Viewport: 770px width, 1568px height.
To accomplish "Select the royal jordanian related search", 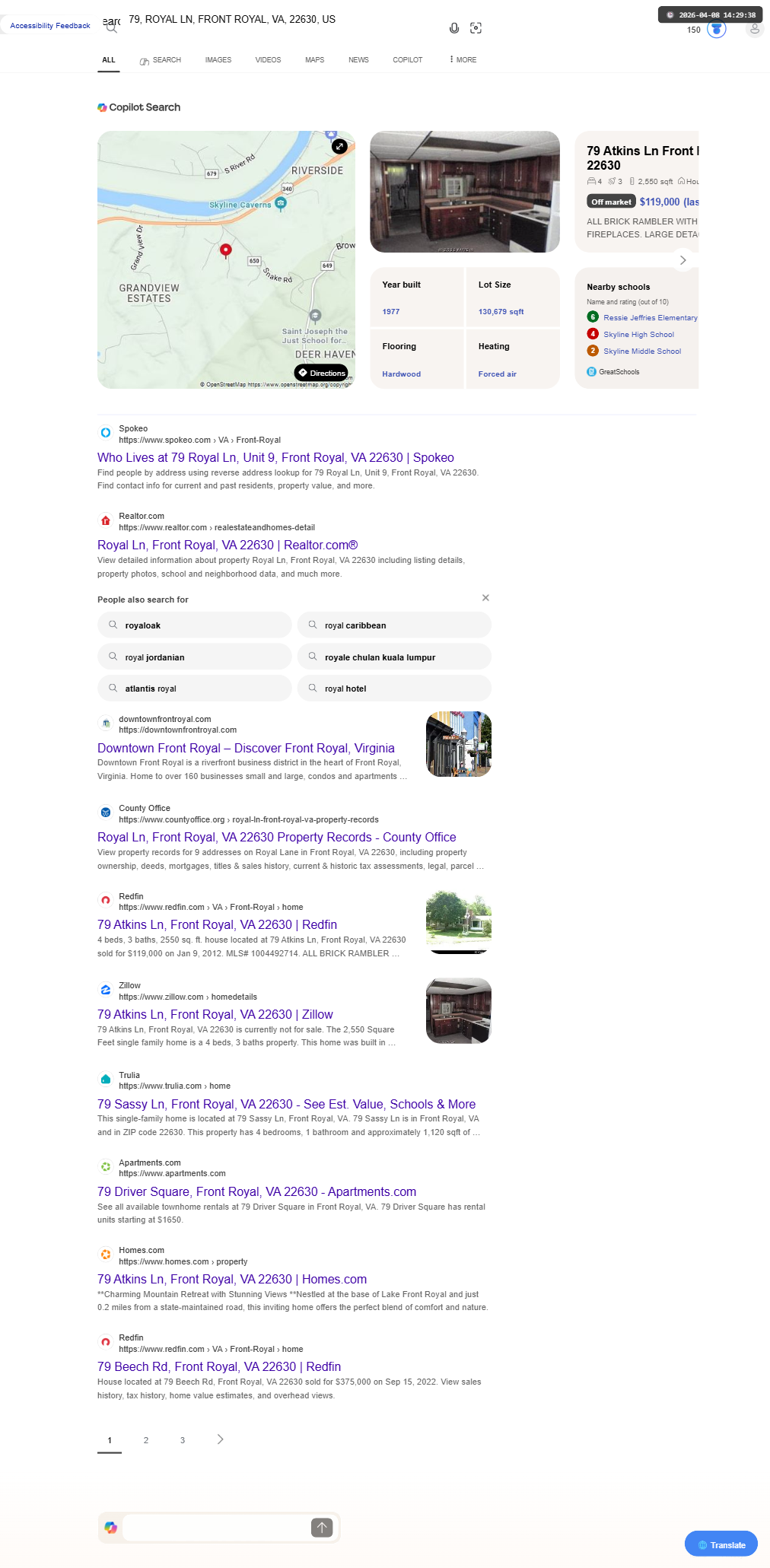I will pyautogui.click(x=195, y=657).
